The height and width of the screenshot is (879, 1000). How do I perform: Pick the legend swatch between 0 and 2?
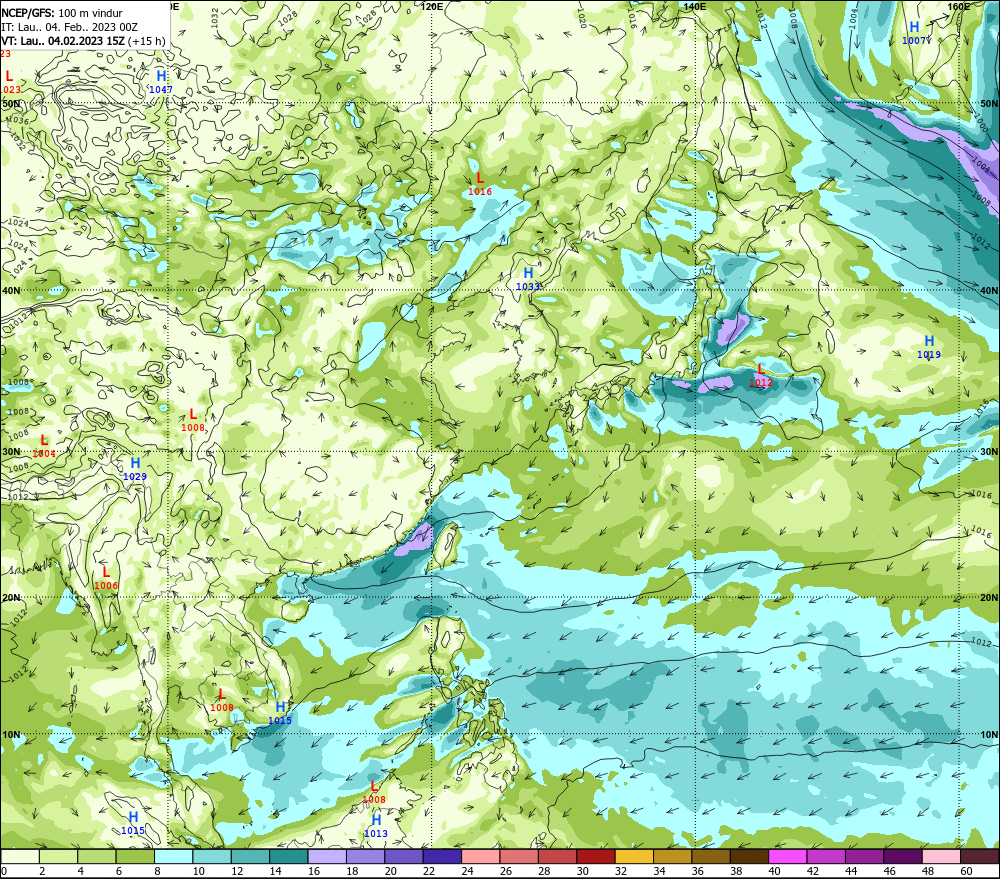(x=20, y=856)
